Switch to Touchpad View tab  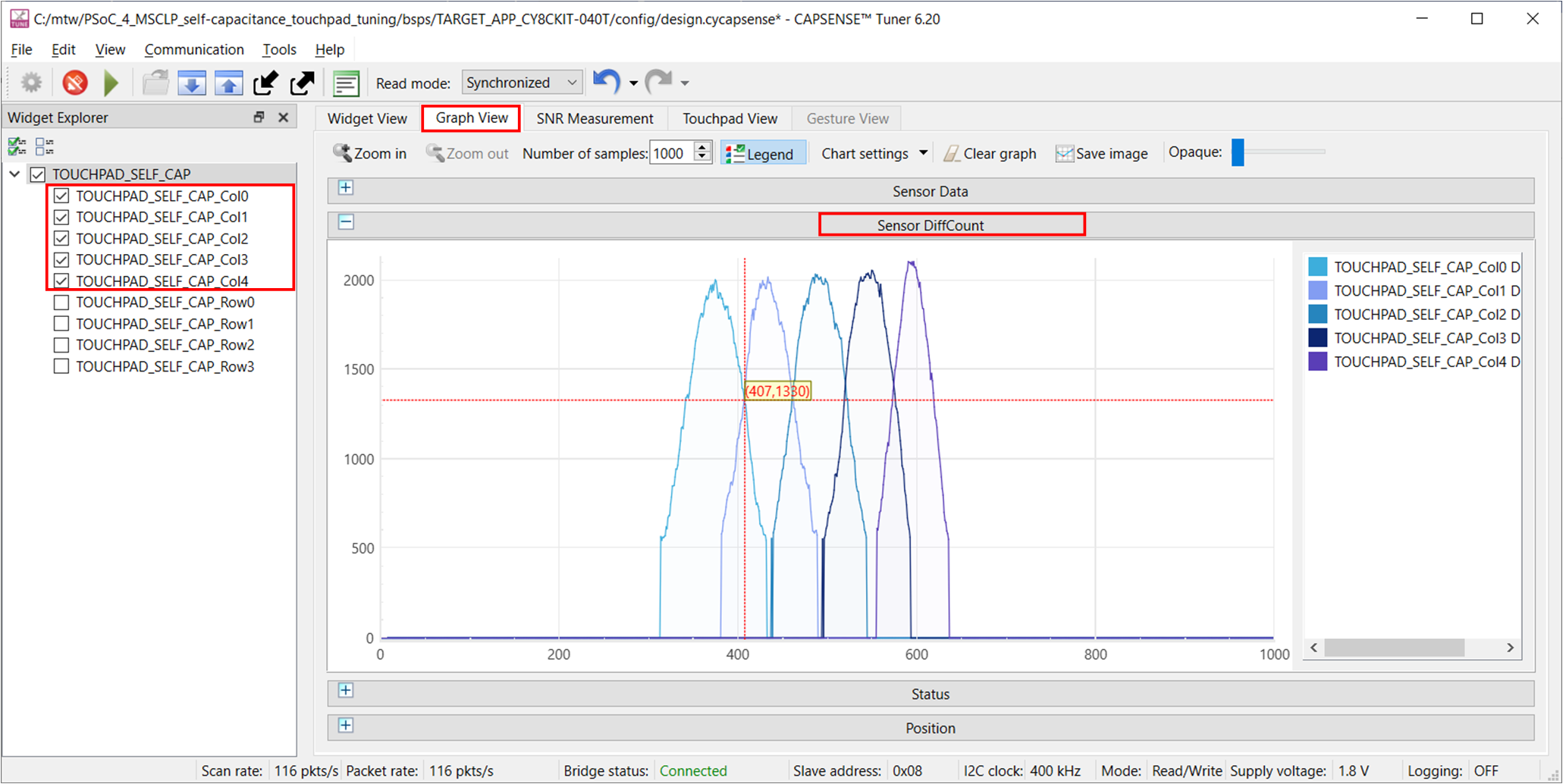730,118
